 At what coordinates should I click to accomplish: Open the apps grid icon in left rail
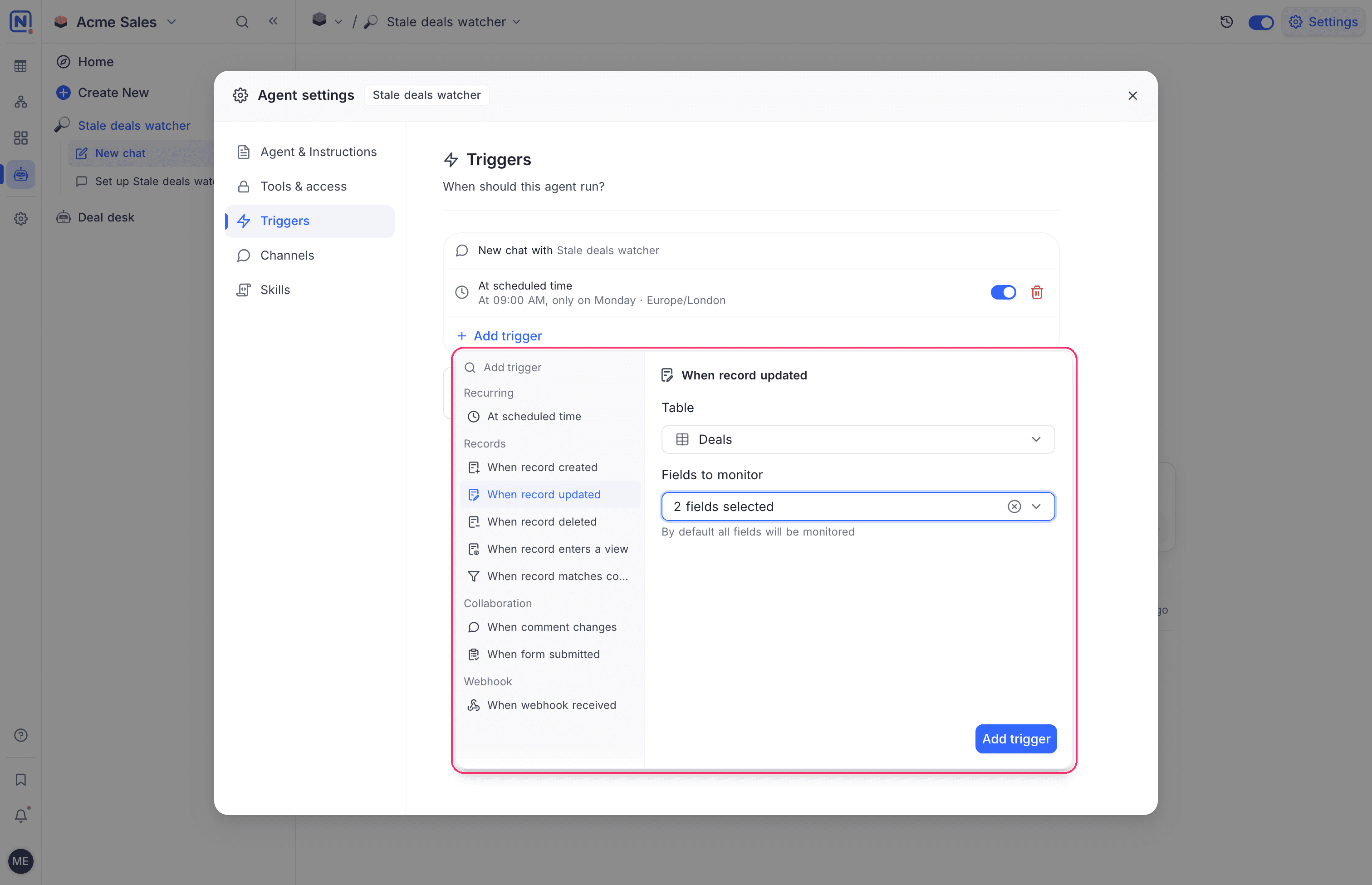21,138
